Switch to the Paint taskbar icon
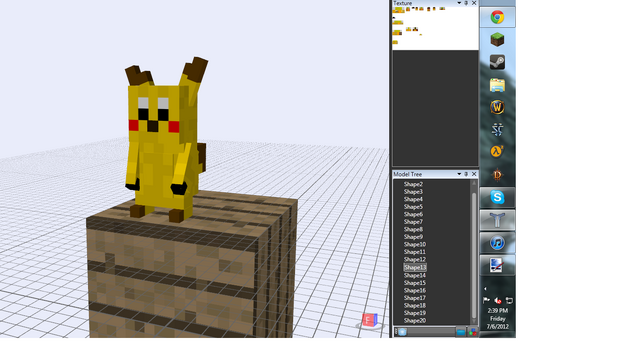Image resolution: width=640 pixels, height=361 pixels. point(497,265)
